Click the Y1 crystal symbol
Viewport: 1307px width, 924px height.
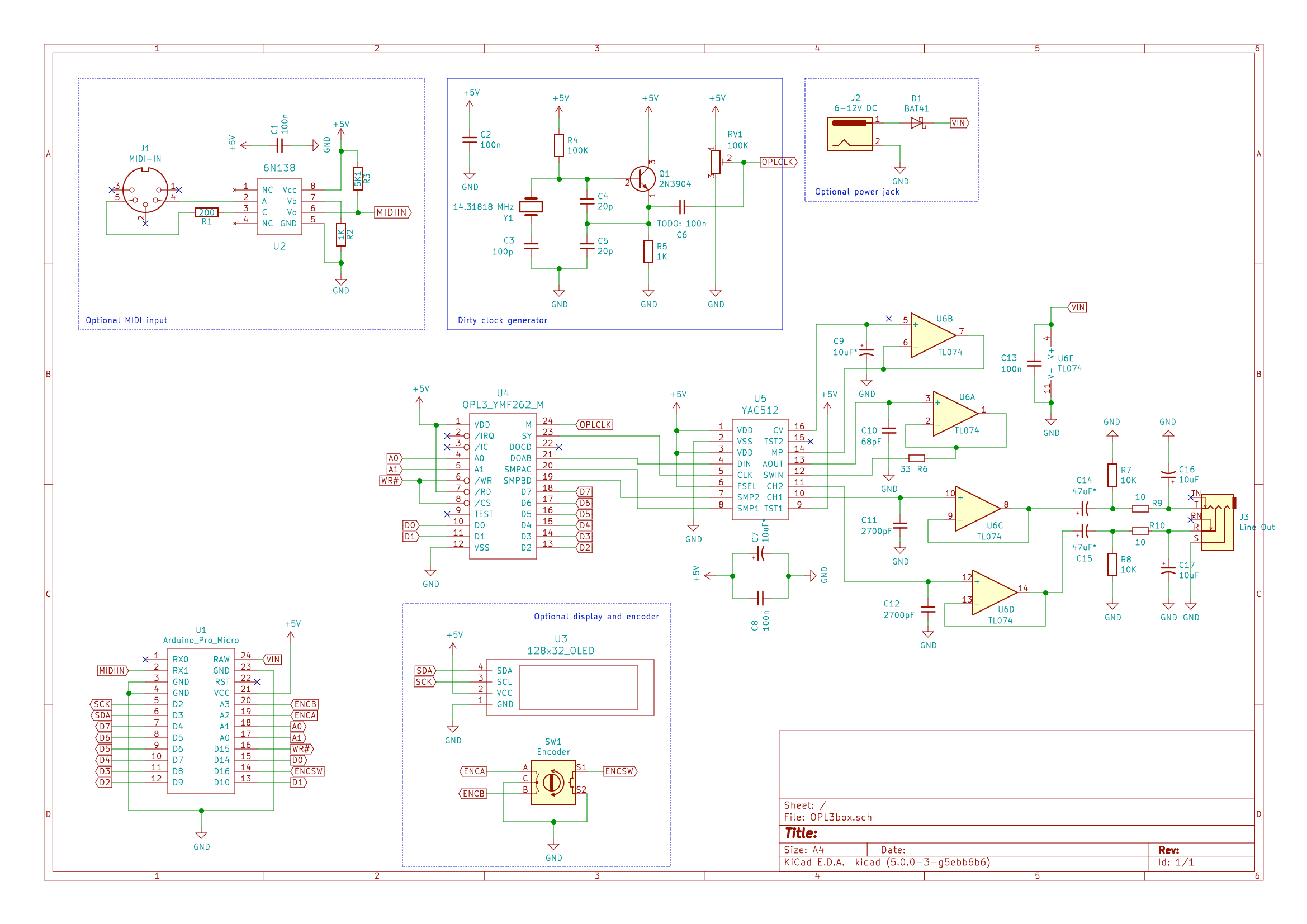tap(531, 207)
